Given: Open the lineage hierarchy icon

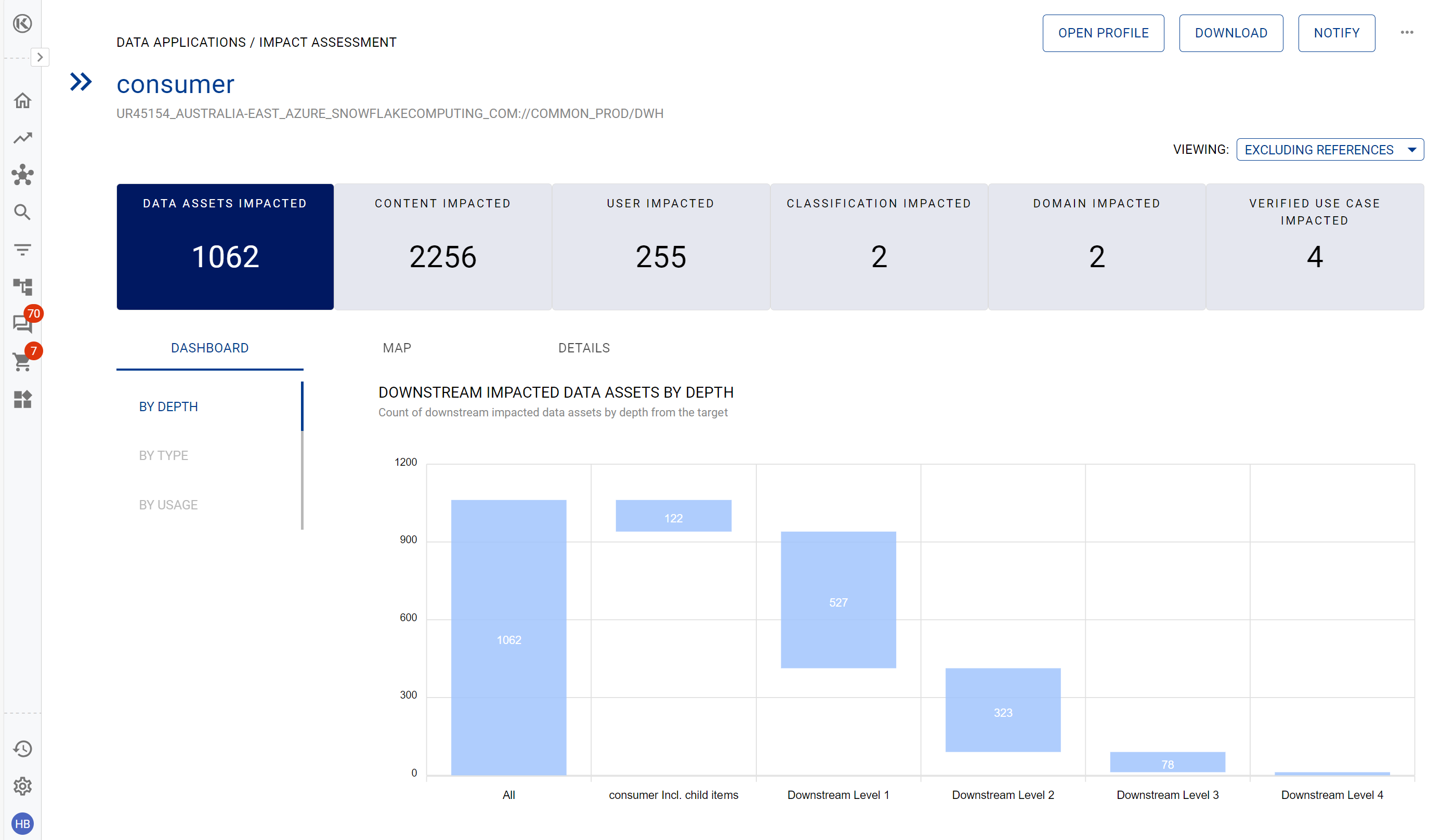Looking at the screenshot, I should pyautogui.click(x=22, y=286).
